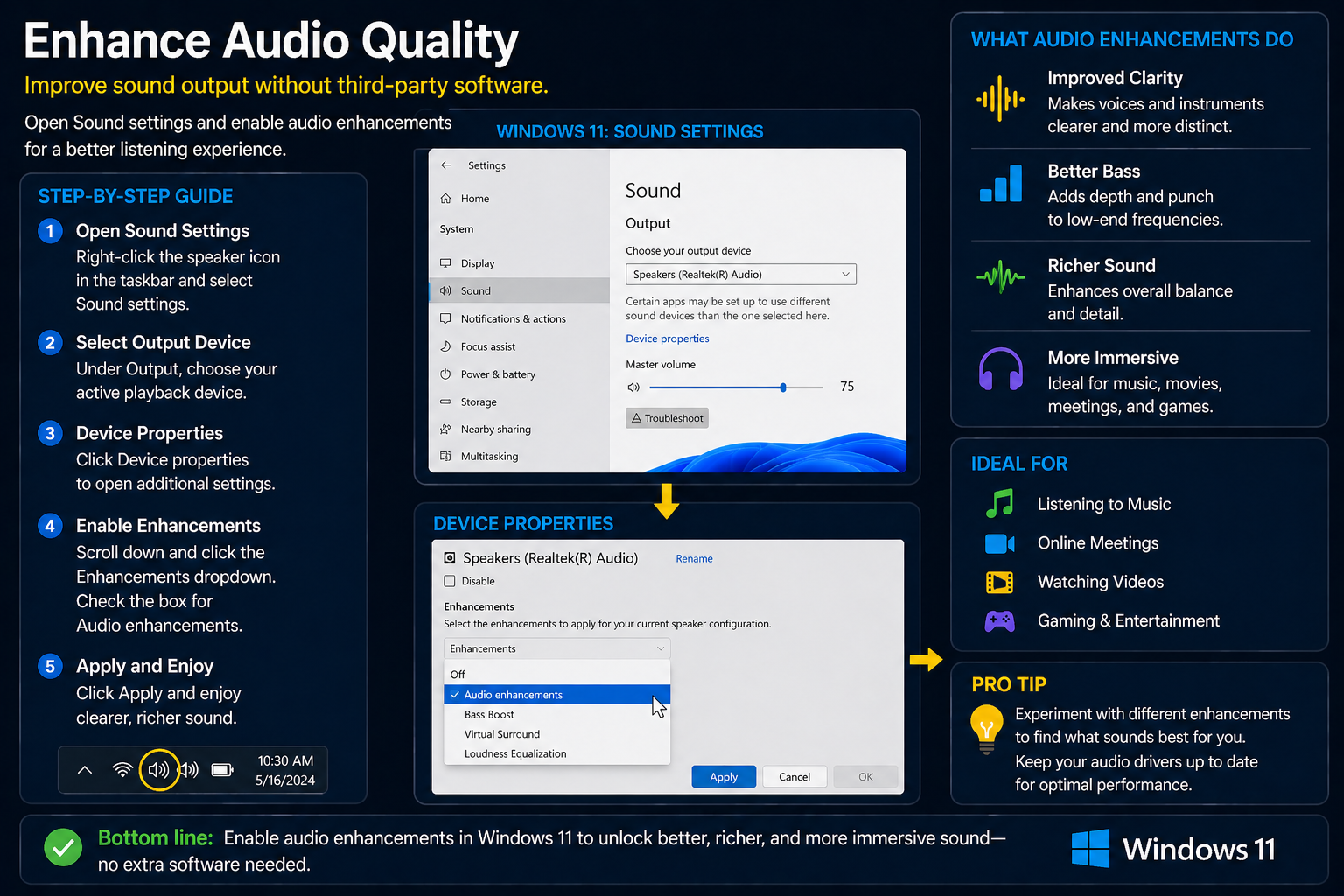This screenshot has width=1344, height=896.
Task: Select Off in enhancements list
Action: click(556, 675)
